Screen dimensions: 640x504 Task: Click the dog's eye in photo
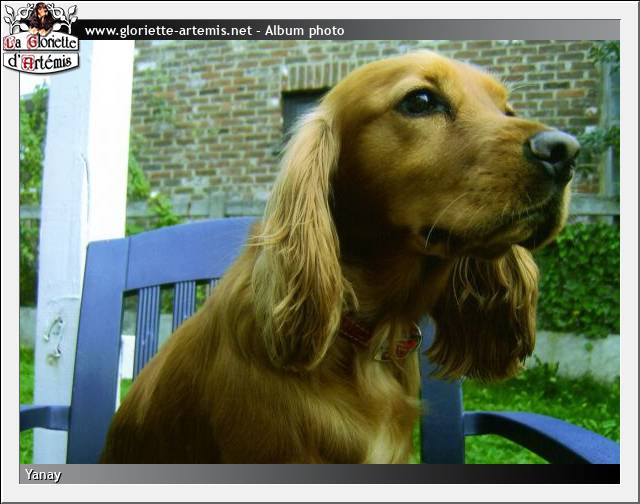pyautogui.click(x=421, y=100)
